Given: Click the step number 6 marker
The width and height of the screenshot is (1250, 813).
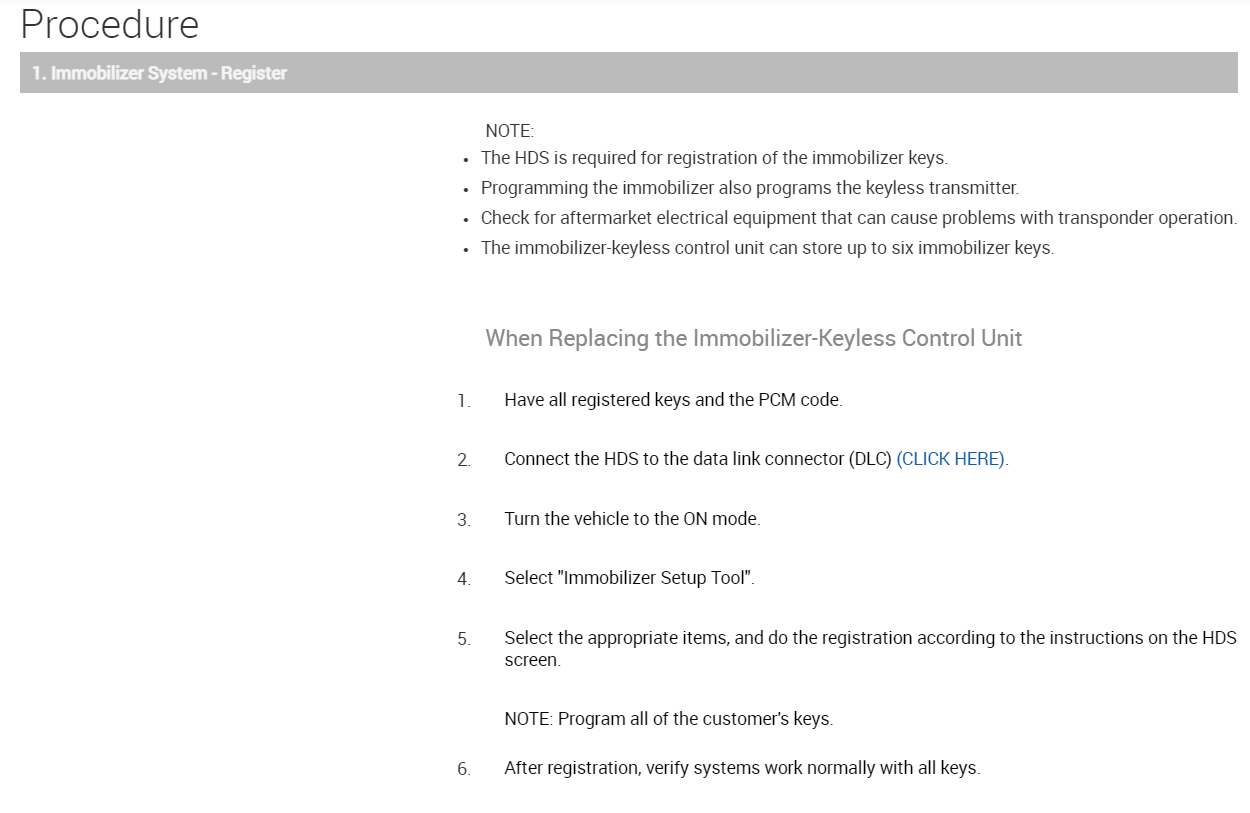Looking at the screenshot, I should click(464, 770).
